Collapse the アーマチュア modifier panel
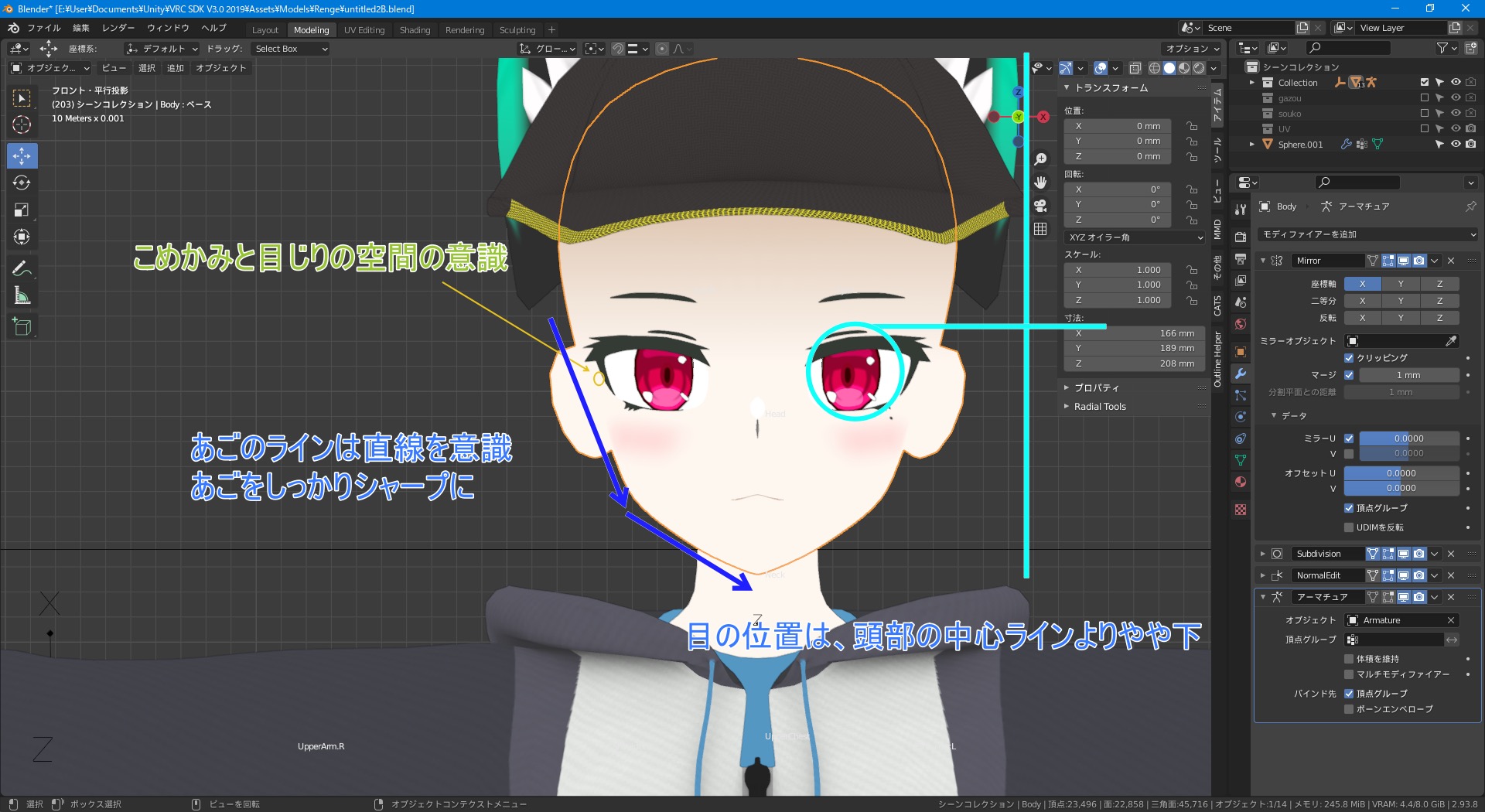The width and height of the screenshot is (1485, 812). click(1263, 597)
